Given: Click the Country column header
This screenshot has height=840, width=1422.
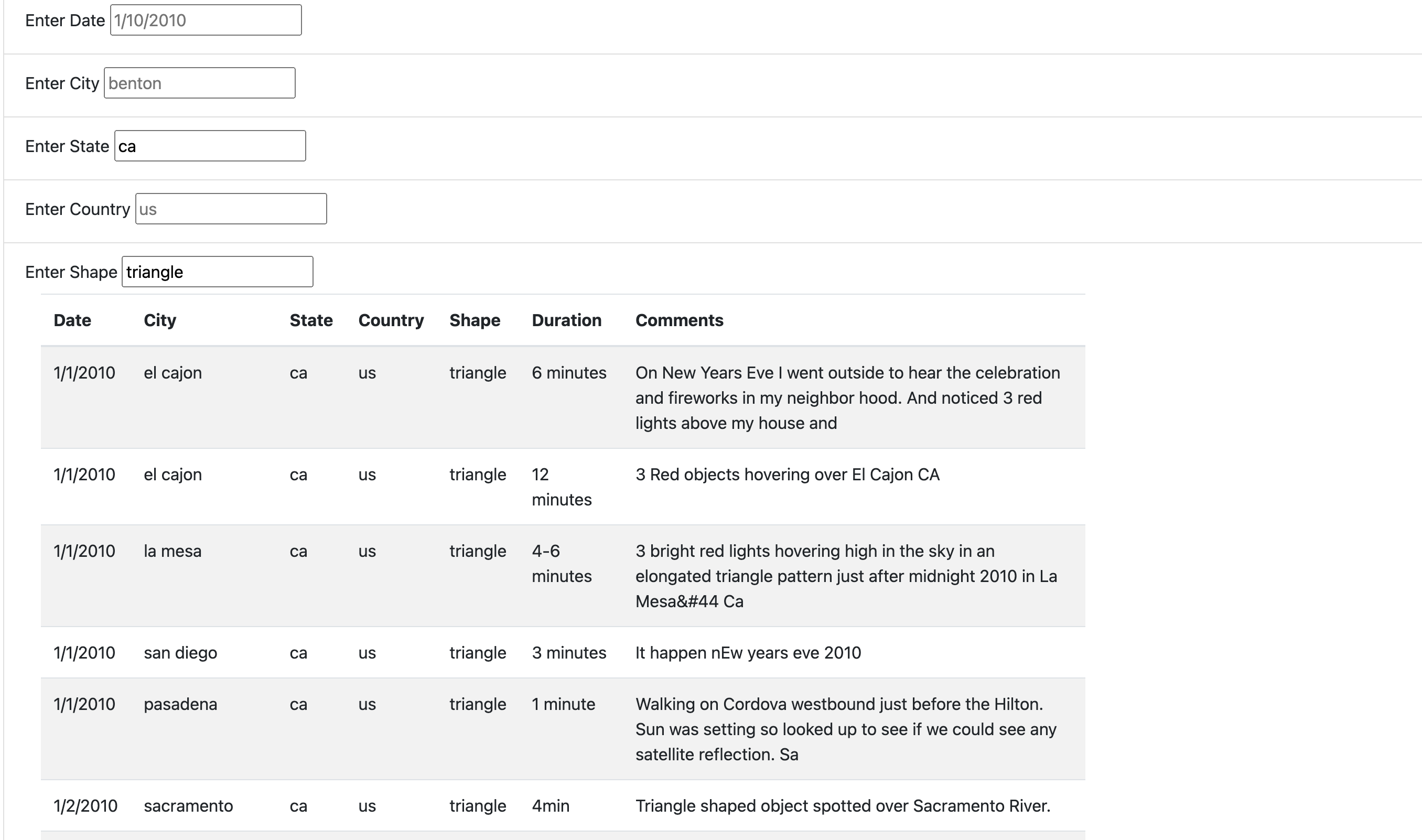Looking at the screenshot, I should pyautogui.click(x=392, y=320).
